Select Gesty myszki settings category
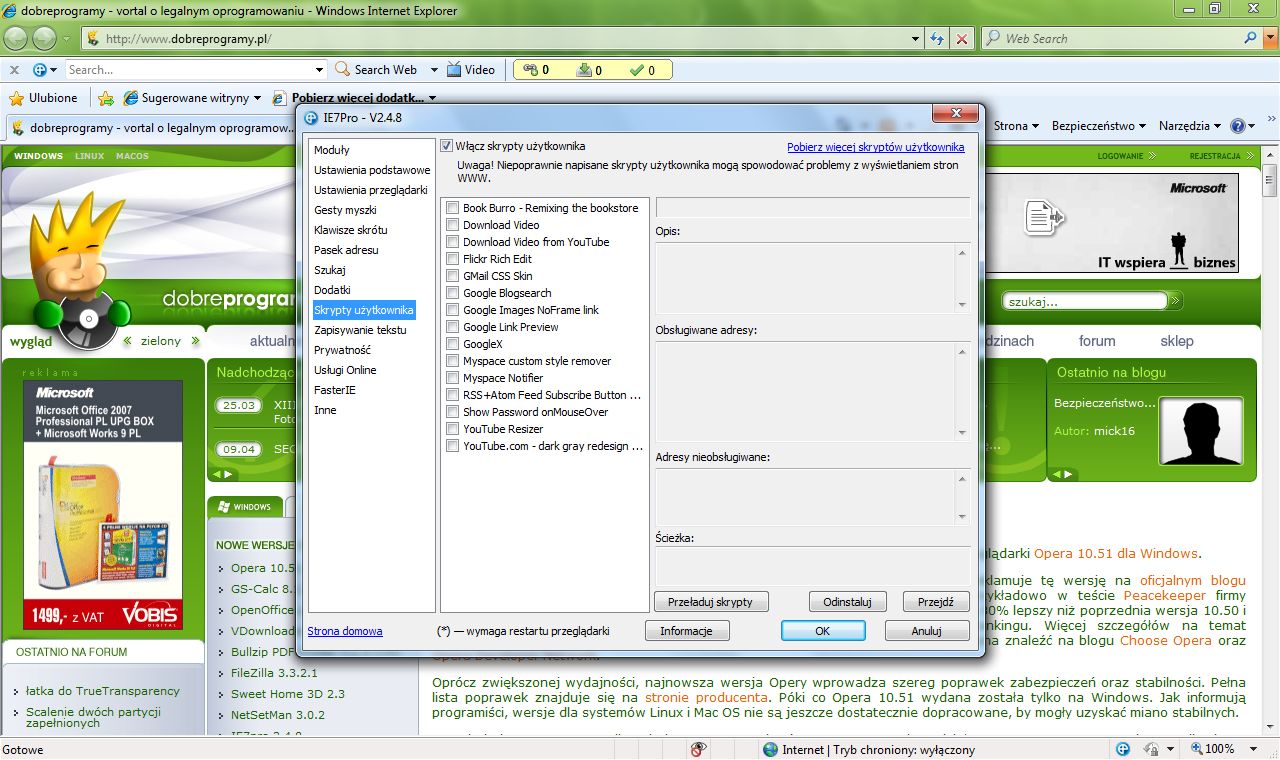 coord(345,210)
